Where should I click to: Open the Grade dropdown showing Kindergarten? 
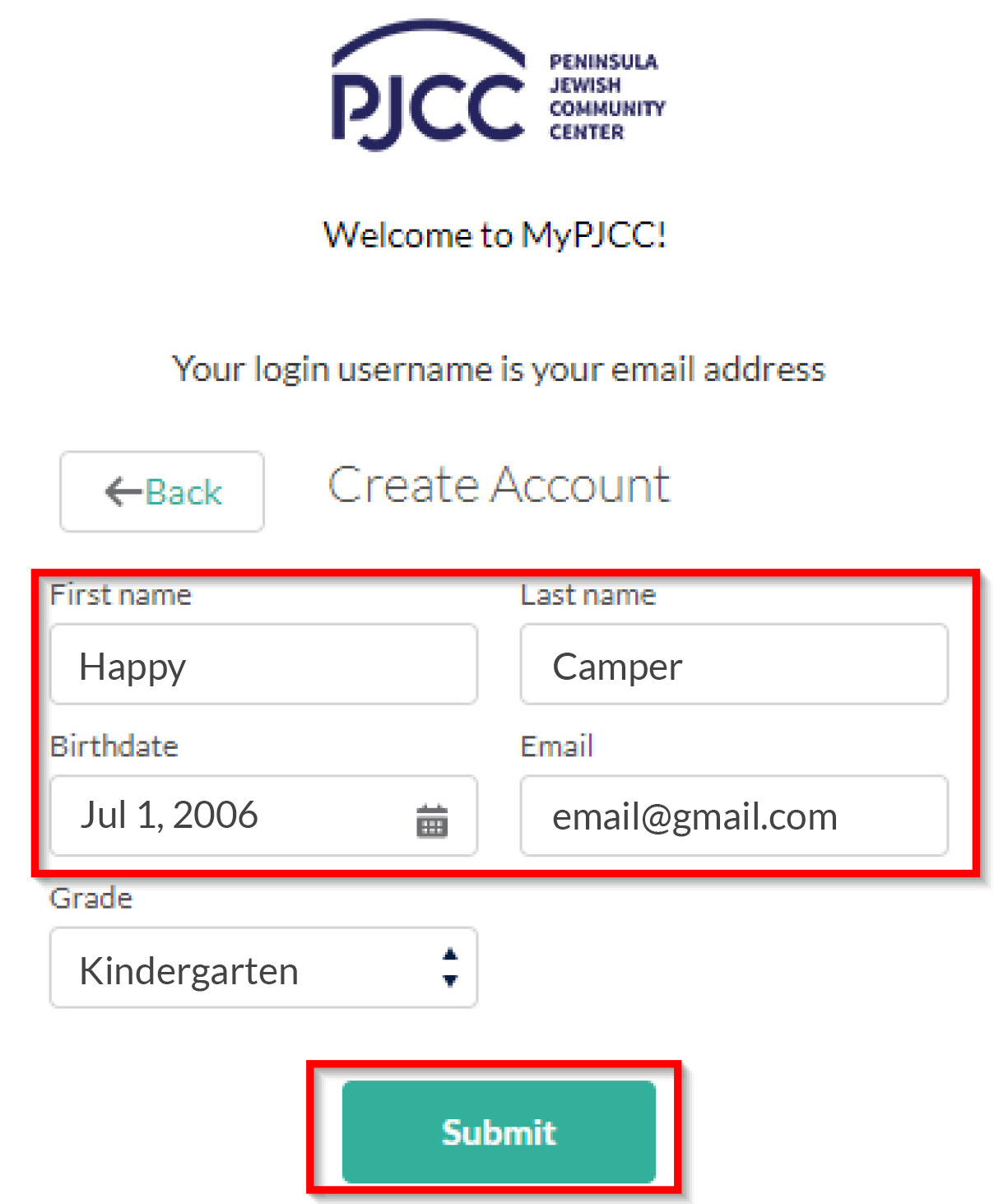[x=247, y=969]
